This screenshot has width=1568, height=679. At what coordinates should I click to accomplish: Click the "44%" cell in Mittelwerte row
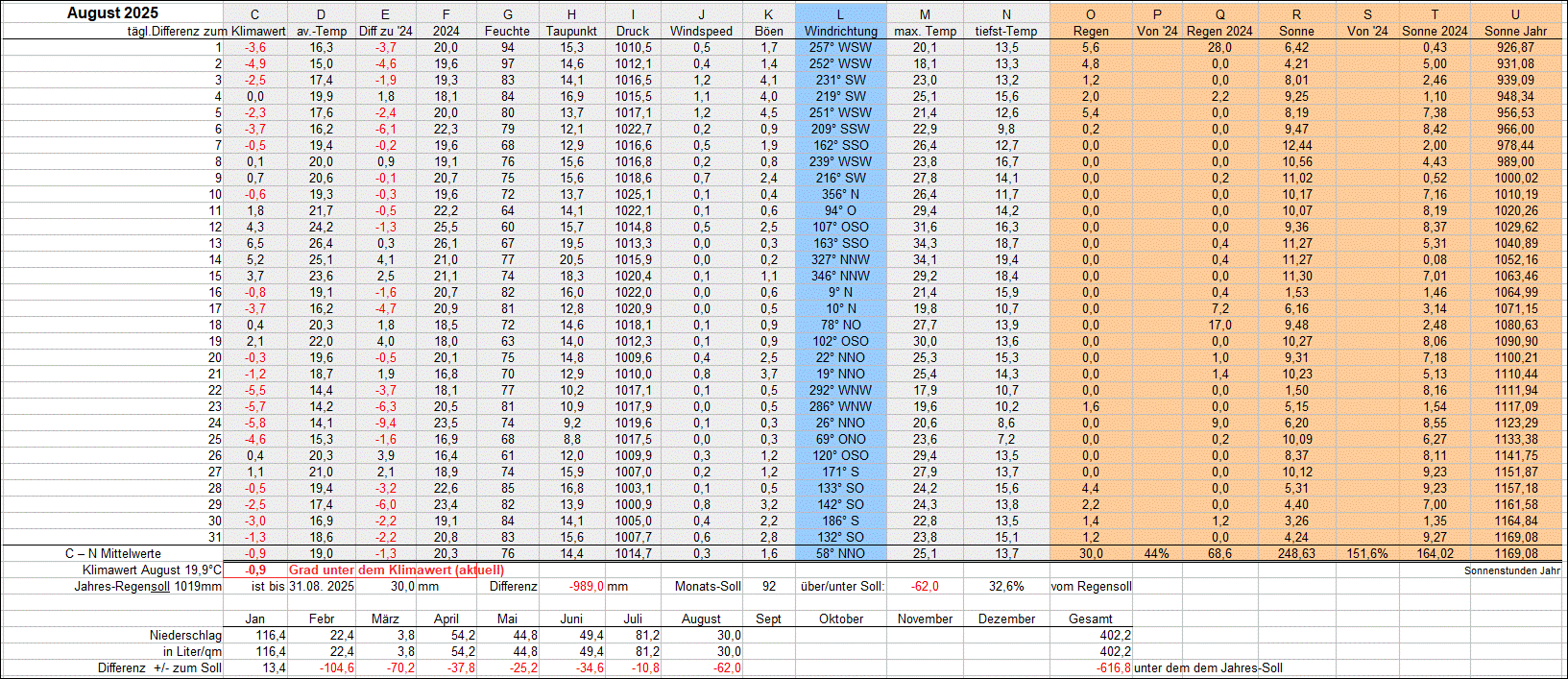tap(1157, 553)
